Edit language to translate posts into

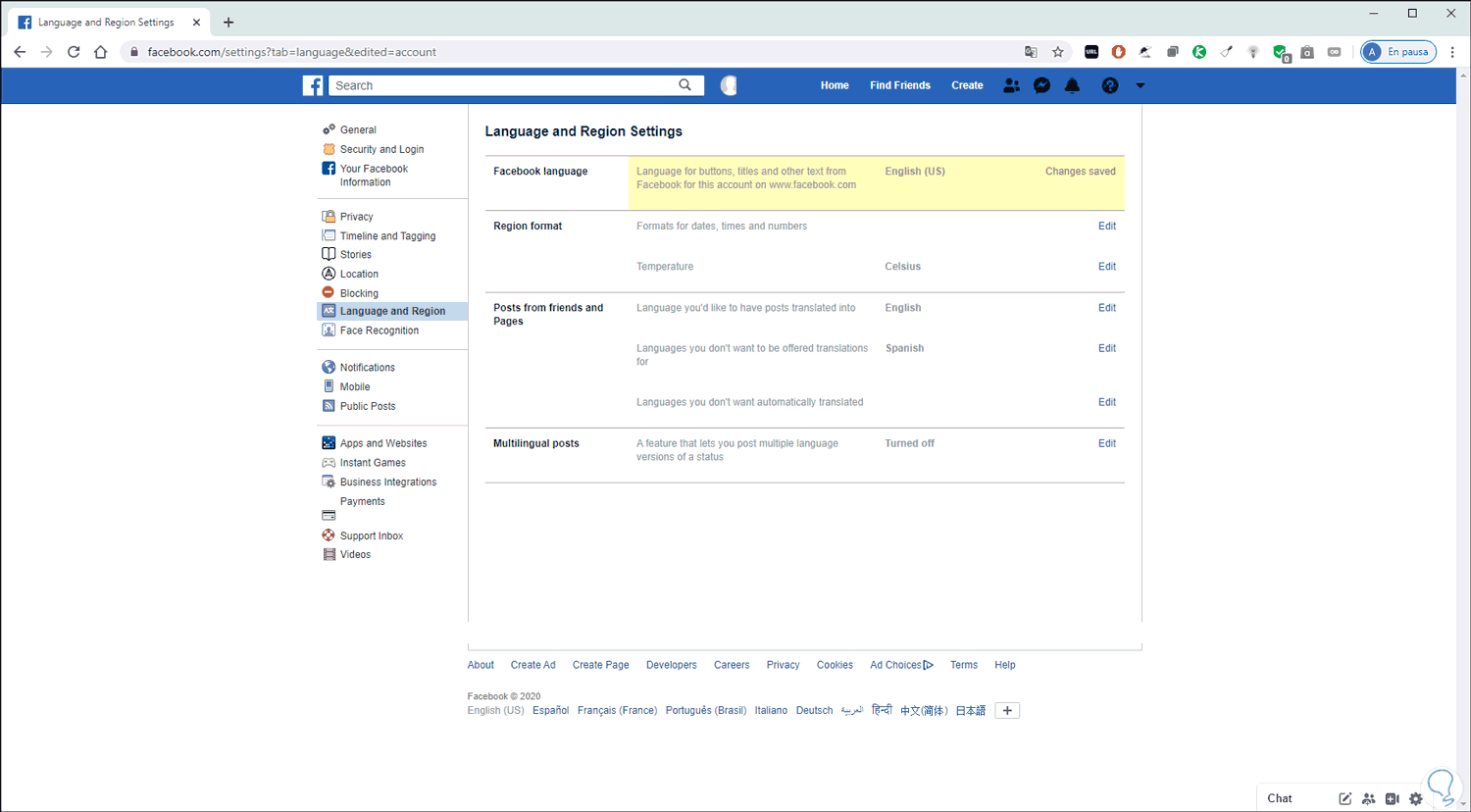click(1107, 308)
